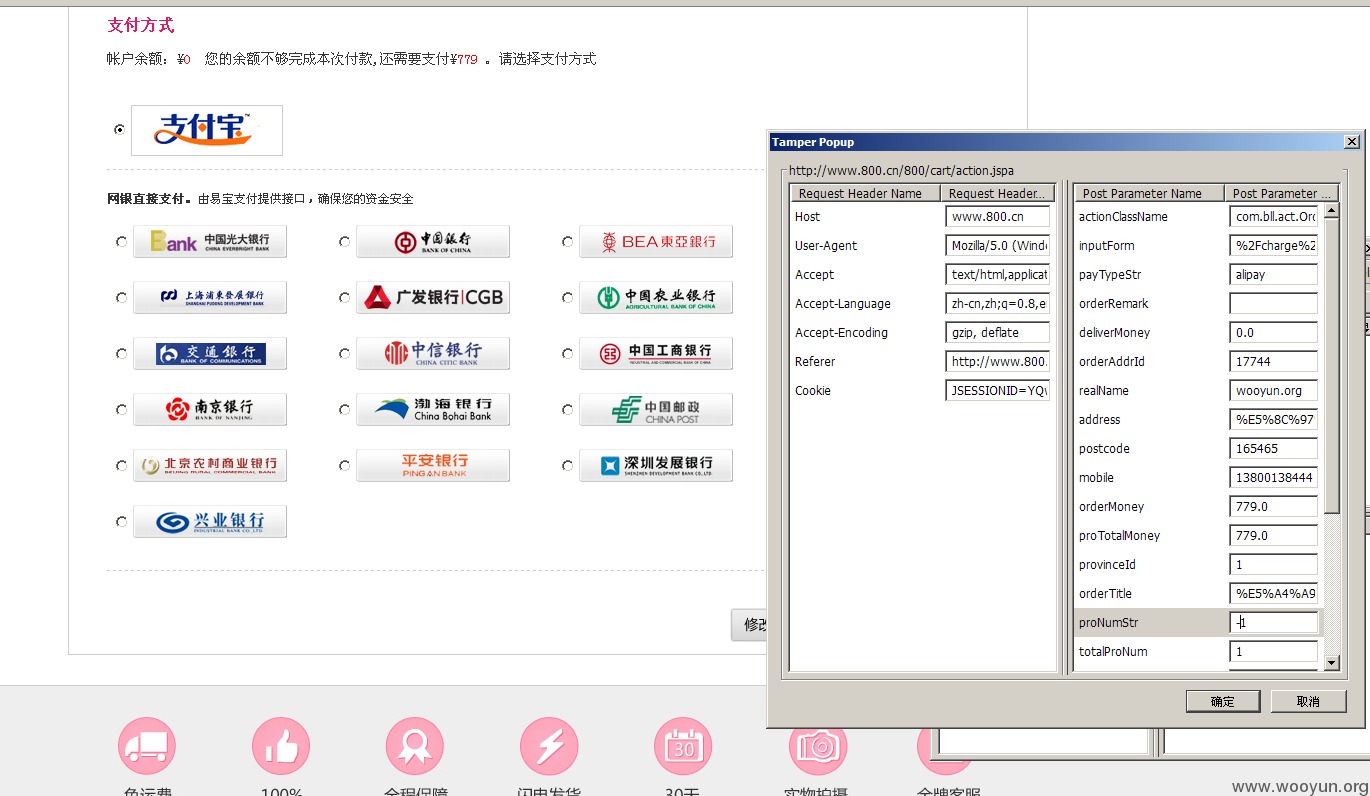Edit the proTotalMoney value field
Screen dimensions: 1370x796
[1274, 535]
